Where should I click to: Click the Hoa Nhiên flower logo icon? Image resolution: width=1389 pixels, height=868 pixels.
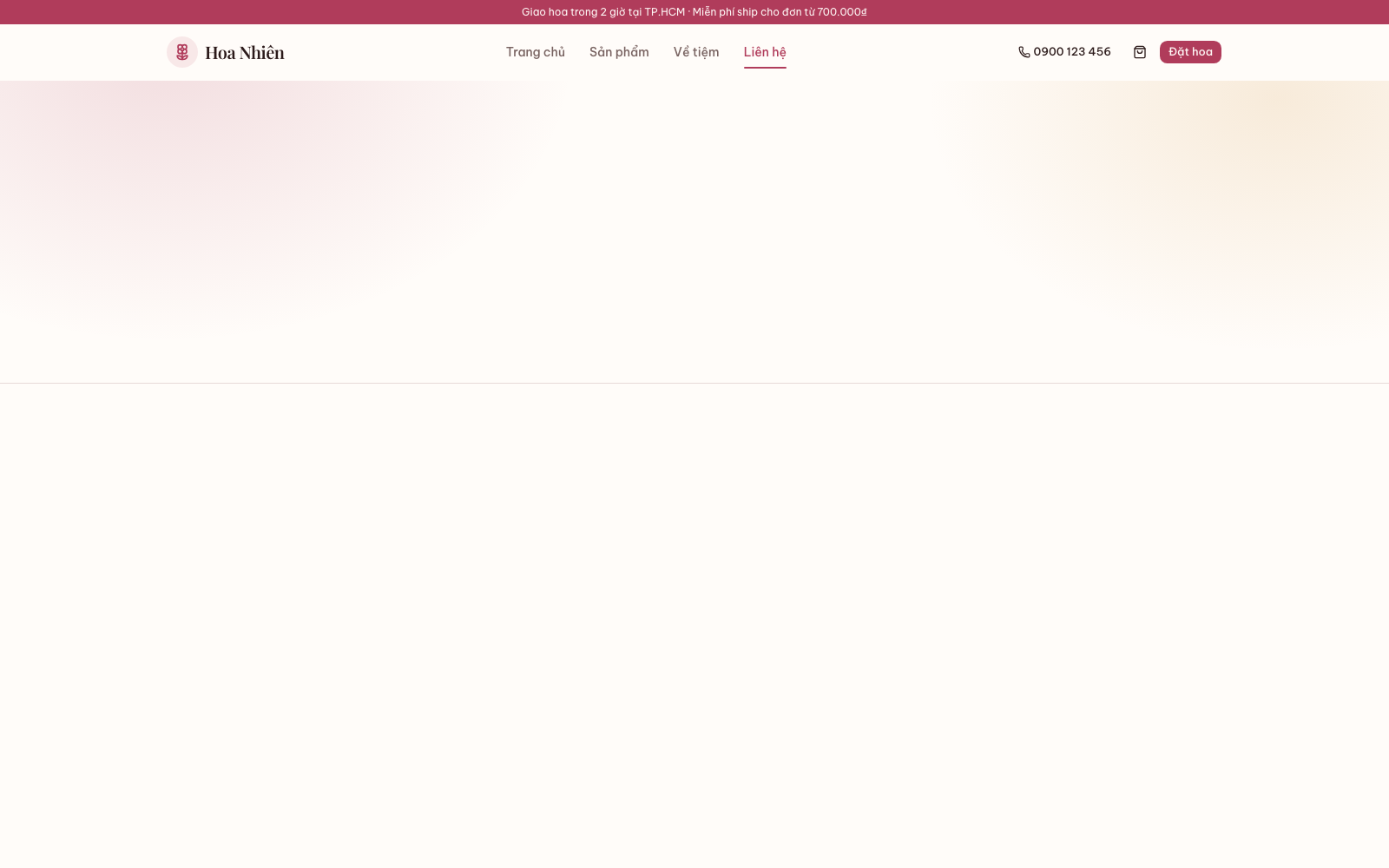(x=182, y=52)
